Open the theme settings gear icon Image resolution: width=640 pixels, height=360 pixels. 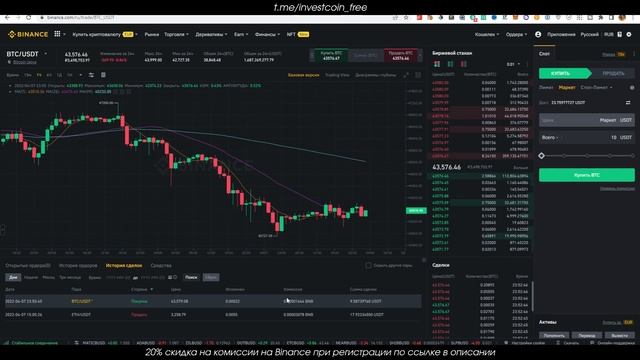point(629,34)
